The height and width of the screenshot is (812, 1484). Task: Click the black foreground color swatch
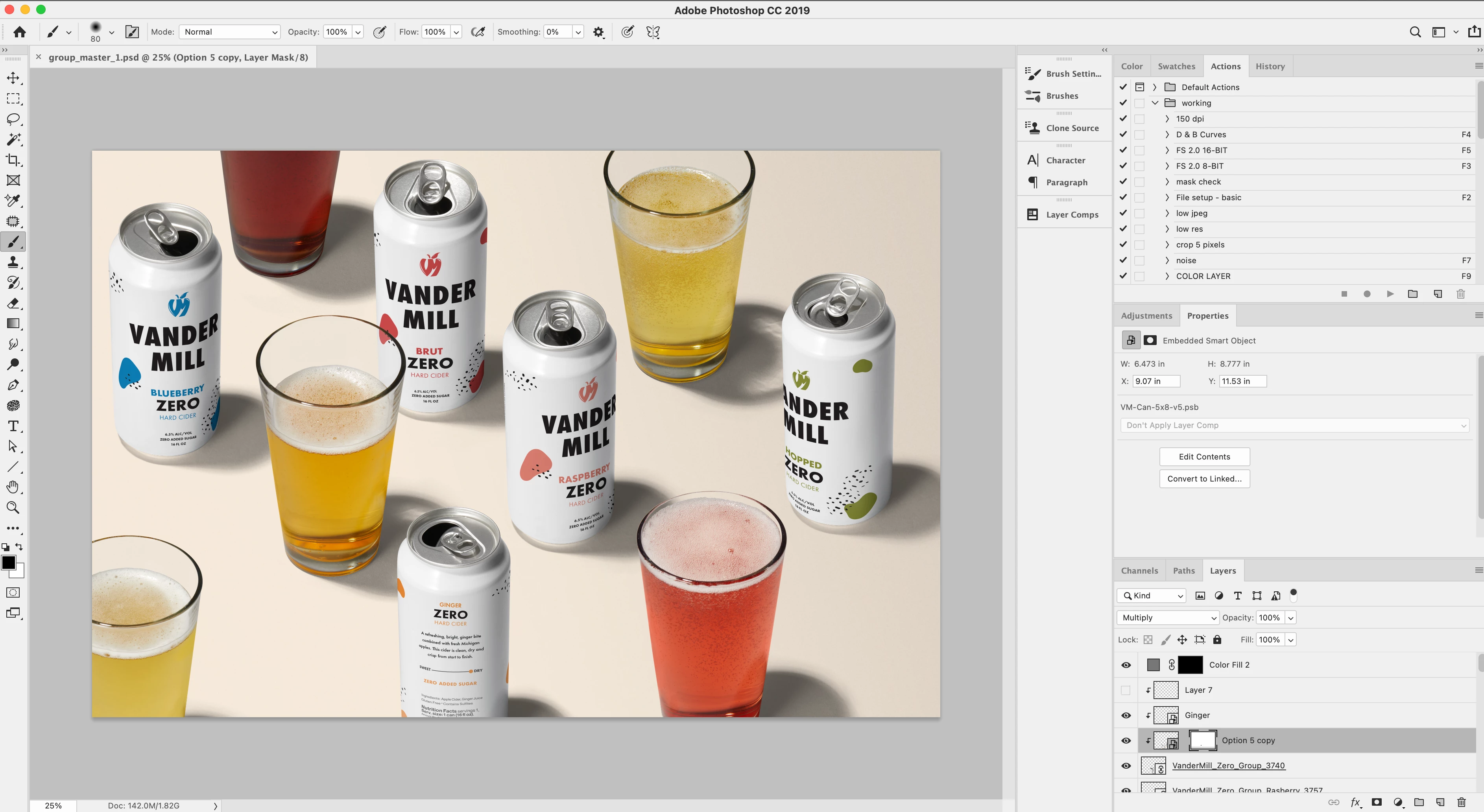(9, 563)
